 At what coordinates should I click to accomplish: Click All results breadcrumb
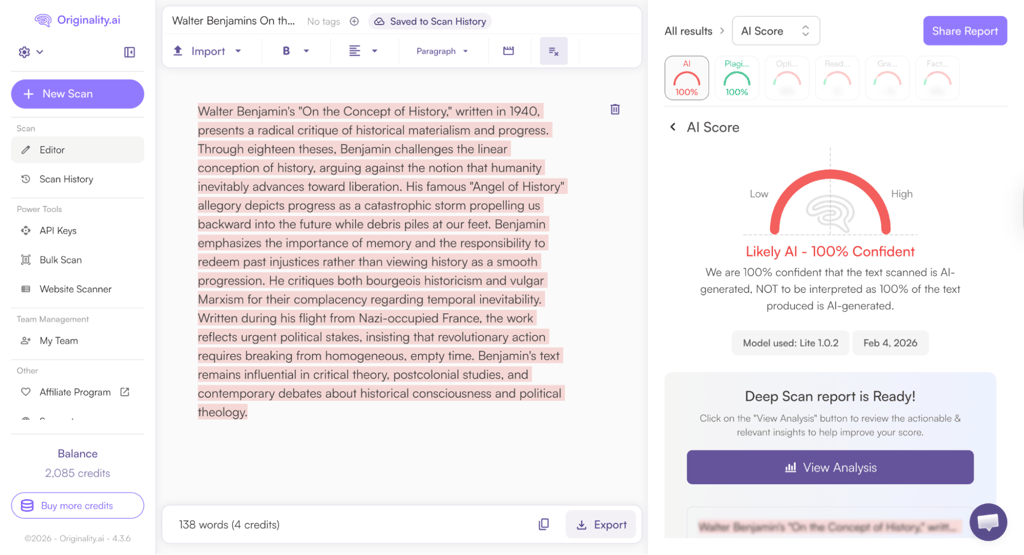tap(688, 31)
